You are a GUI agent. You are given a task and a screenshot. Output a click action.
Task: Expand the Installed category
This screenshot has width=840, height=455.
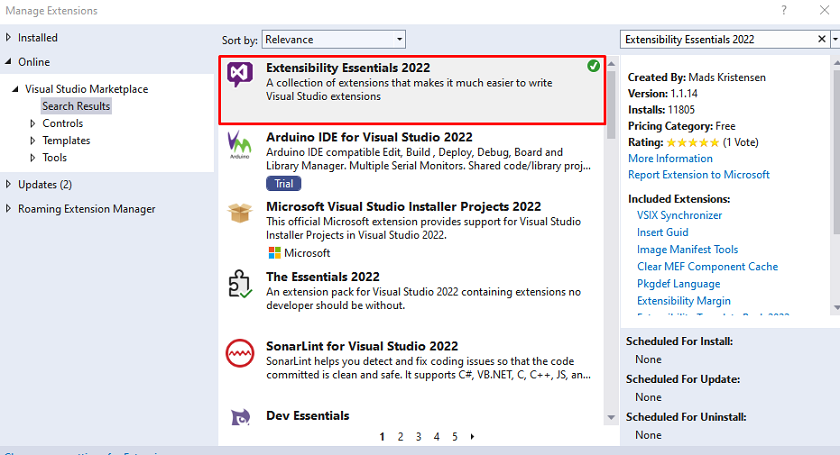click(x=8, y=38)
